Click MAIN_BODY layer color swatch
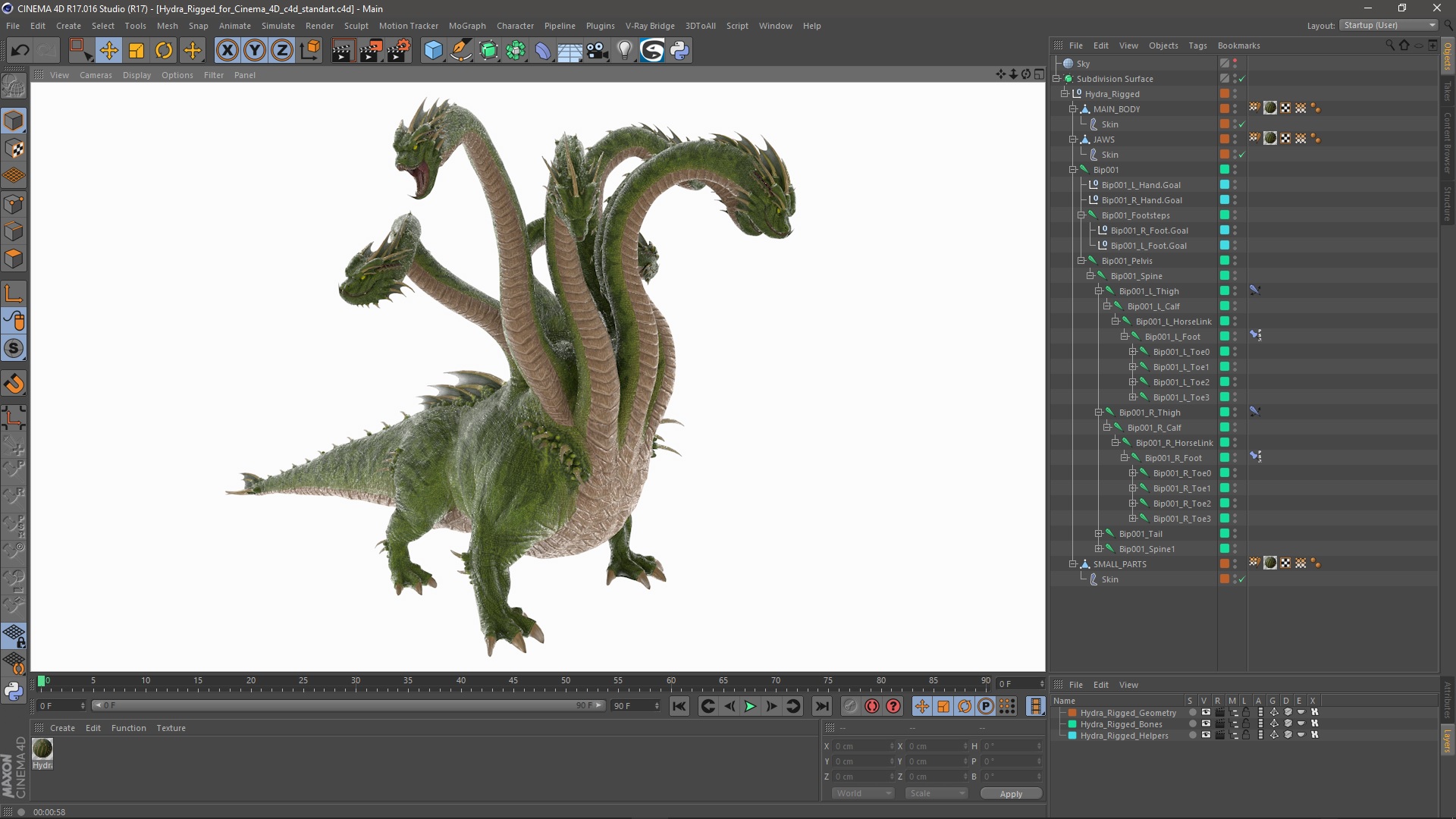This screenshot has height=819, width=1456. [1224, 109]
